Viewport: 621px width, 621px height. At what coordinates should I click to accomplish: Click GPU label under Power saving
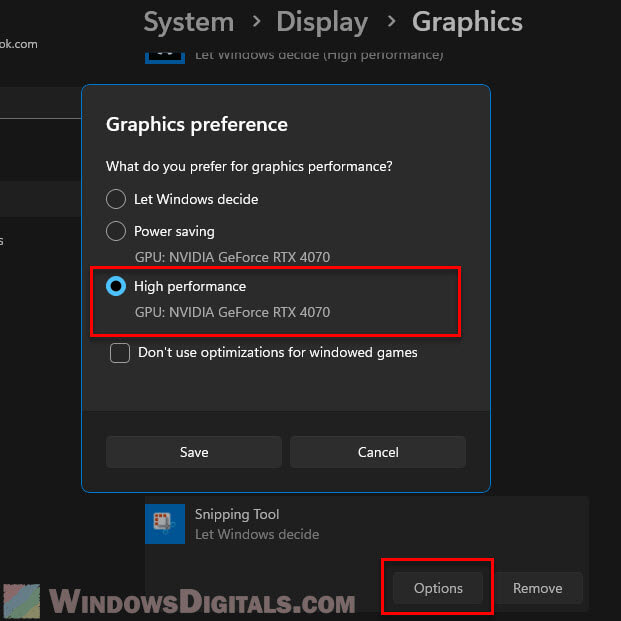[232, 257]
